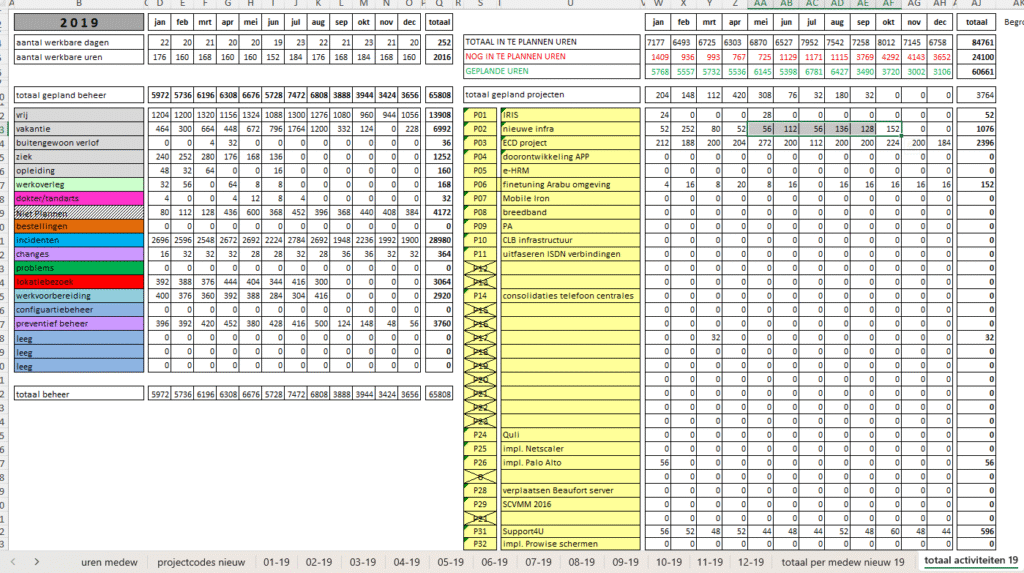Screen dimensions: 1024x573
Task: Open the 'projectcodes nieuw' sheet tab
Action: tap(201, 562)
